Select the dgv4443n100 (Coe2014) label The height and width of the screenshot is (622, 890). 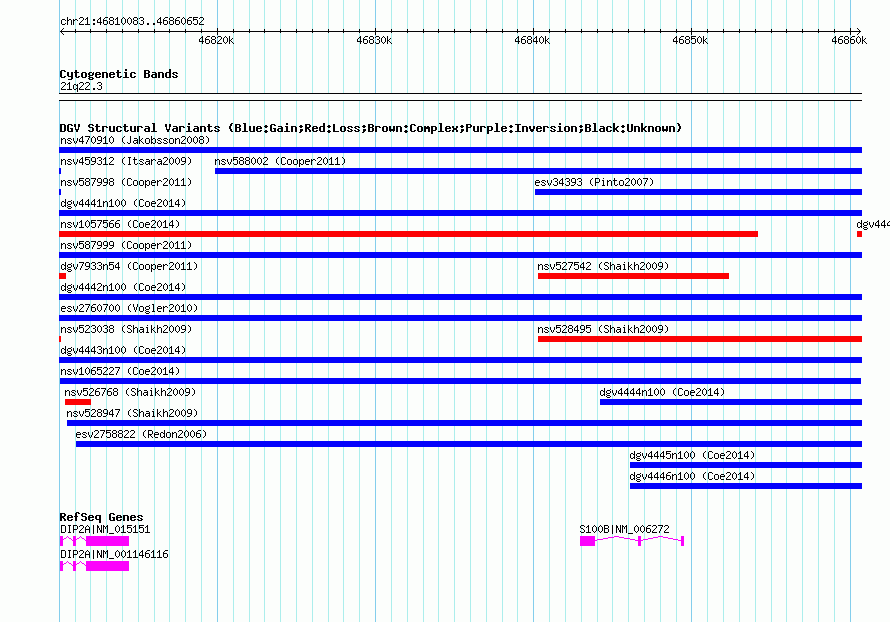[x=123, y=350]
